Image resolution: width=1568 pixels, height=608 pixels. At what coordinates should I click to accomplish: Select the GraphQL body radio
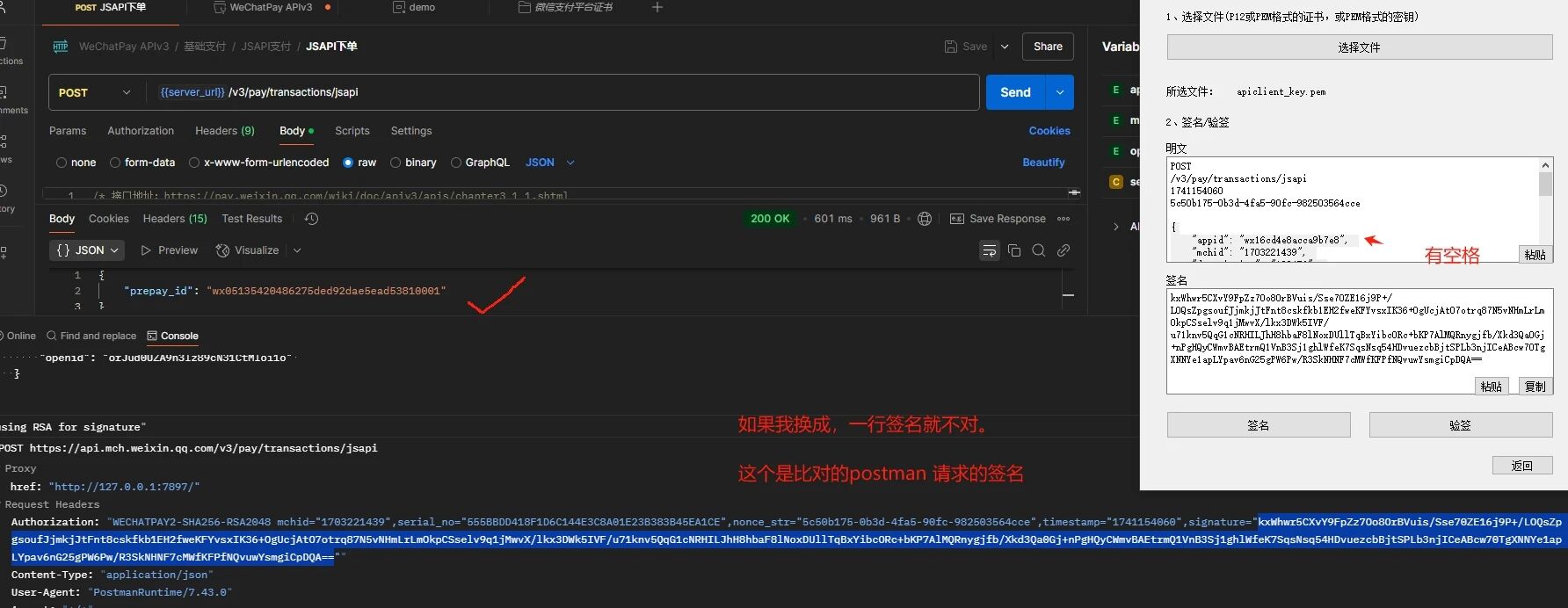point(455,163)
